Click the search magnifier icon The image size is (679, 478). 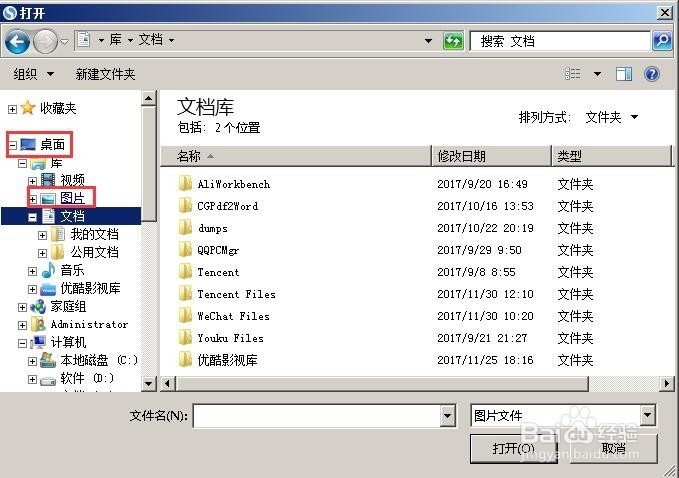pos(662,41)
